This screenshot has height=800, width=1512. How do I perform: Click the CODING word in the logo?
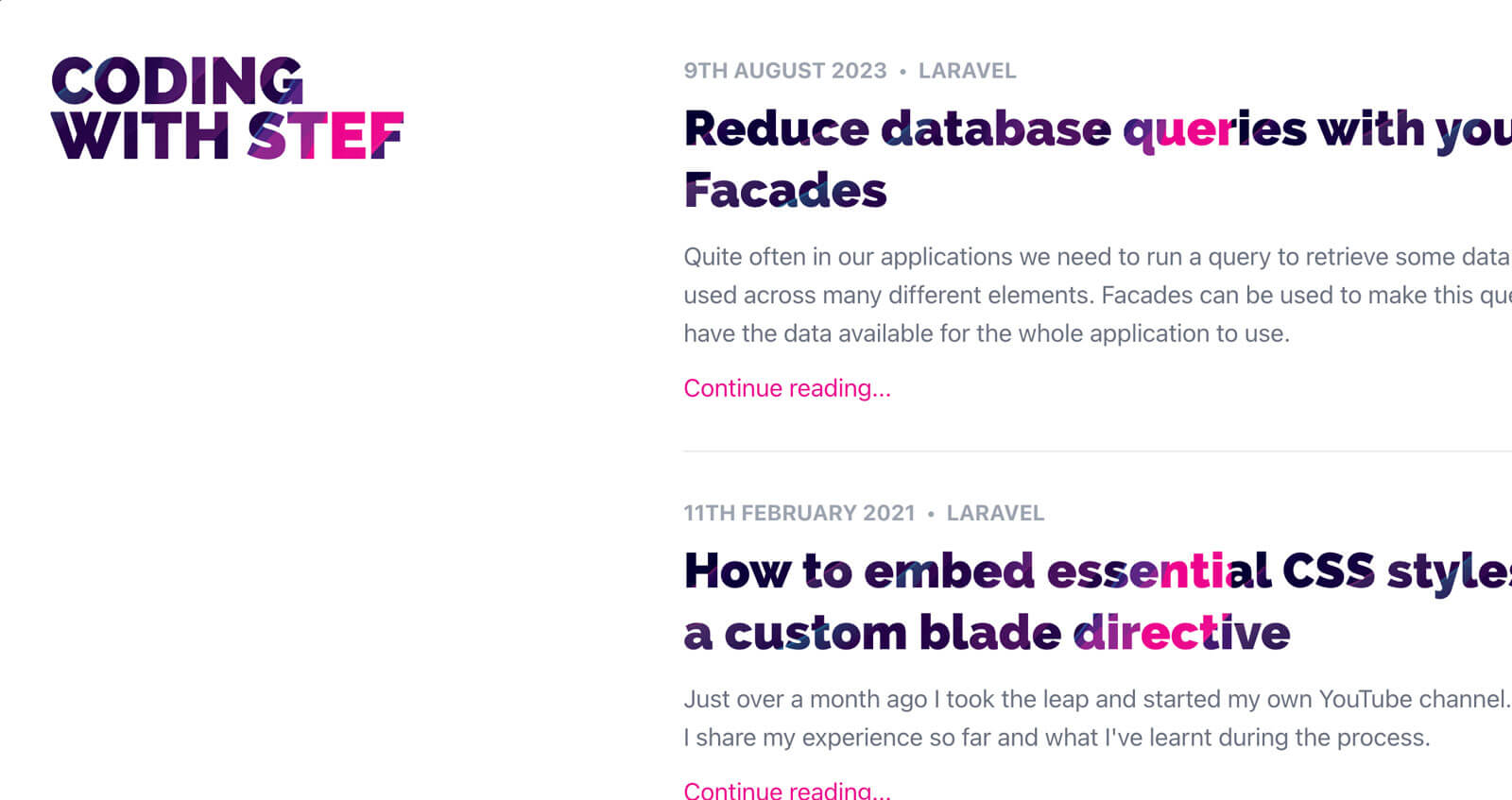[x=178, y=80]
